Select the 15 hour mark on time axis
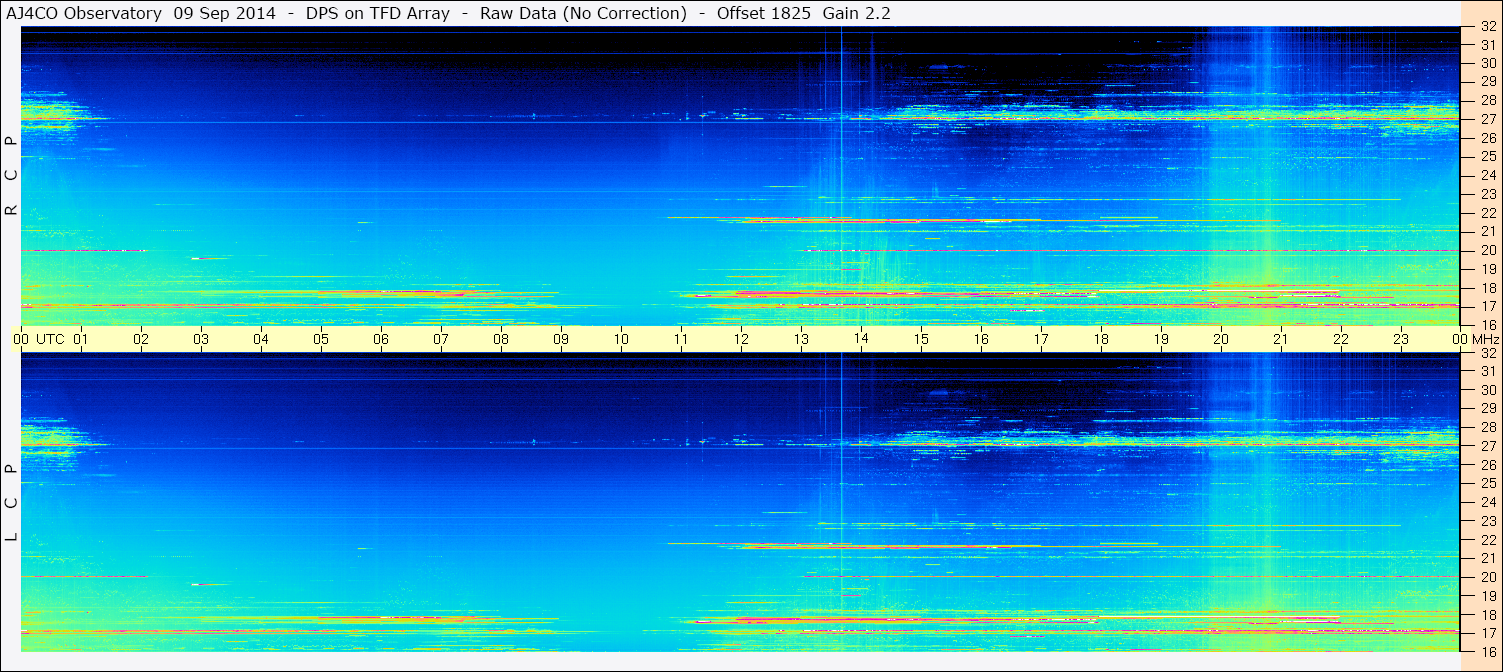1503x672 pixels. (x=921, y=339)
